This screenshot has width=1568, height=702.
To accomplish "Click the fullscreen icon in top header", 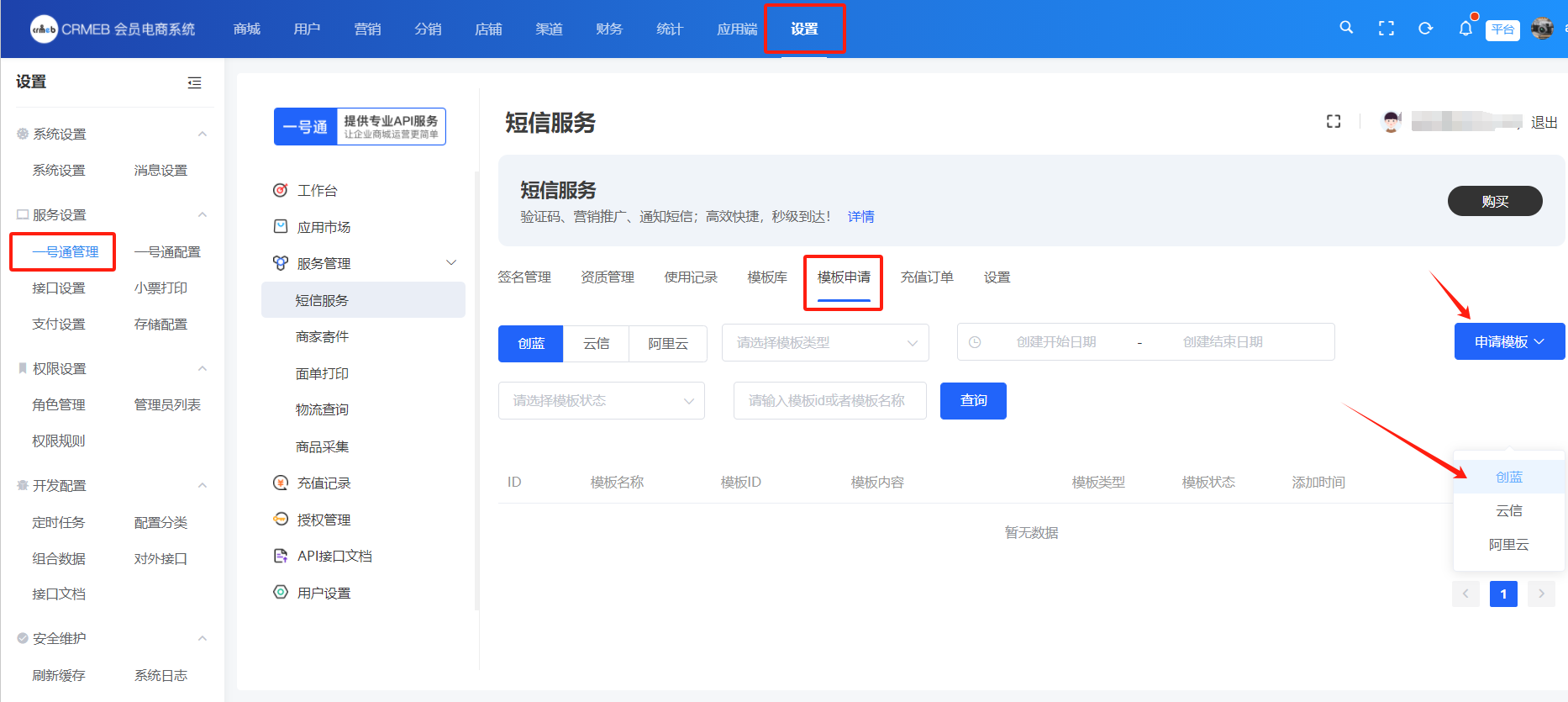I will pyautogui.click(x=1386, y=29).
